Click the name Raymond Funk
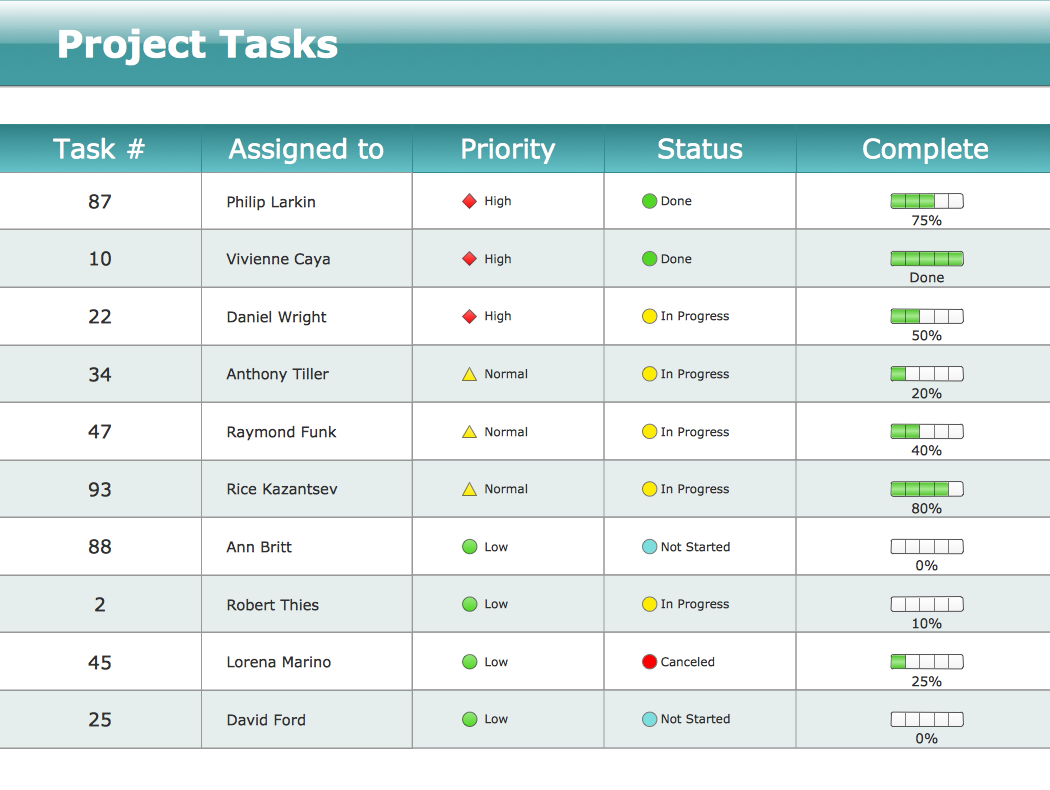Image resolution: width=1050 pixels, height=790 pixels. [281, 432]
